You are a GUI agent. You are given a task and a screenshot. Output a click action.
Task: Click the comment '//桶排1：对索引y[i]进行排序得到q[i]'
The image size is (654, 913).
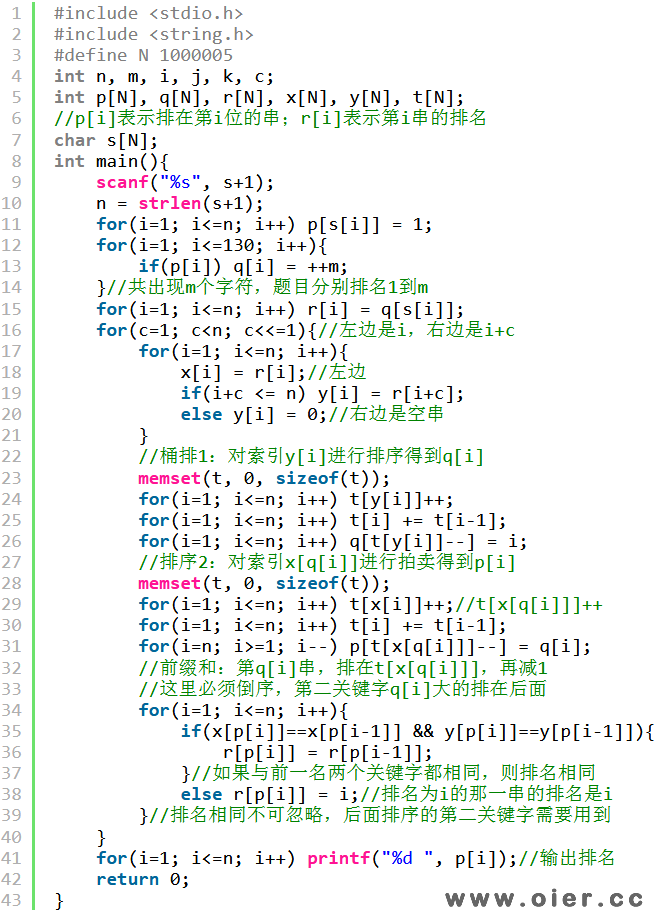coord(311,456)
